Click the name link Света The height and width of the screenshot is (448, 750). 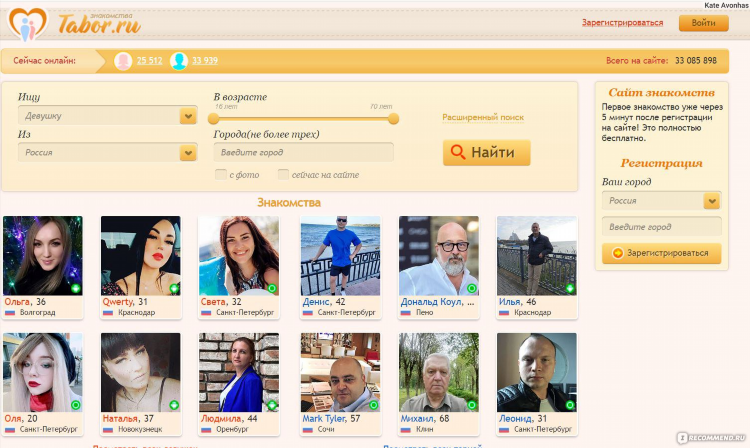pos(213,302)
